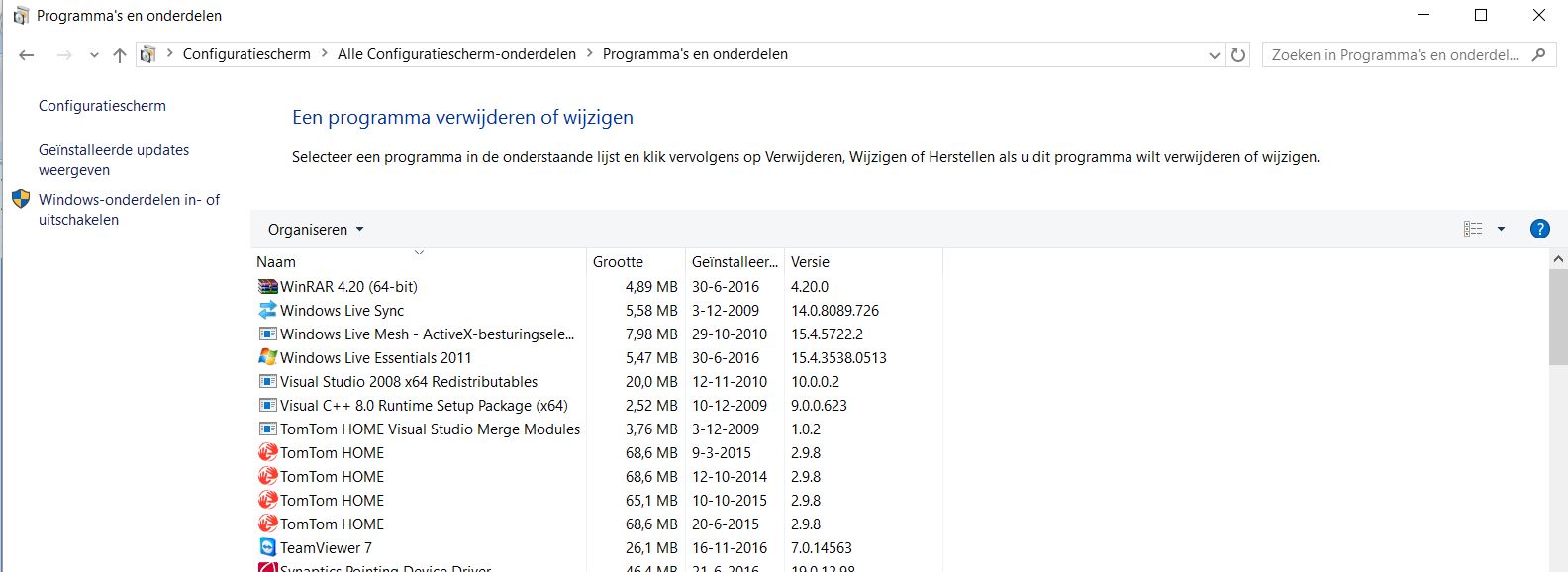This screenshot has width=1568, height=572.
Task: Navigate to Alle Configuratiescherm-onderdelen breadcrumb
Action: 456,54
